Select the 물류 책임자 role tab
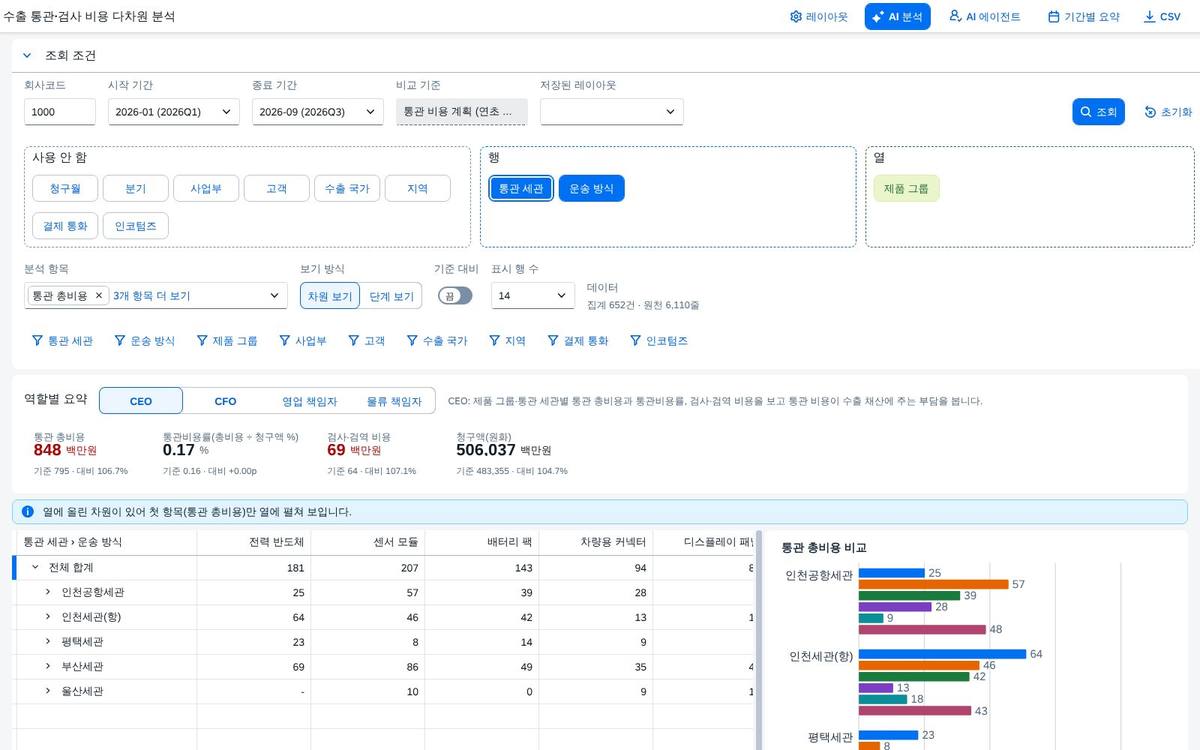1200x750 pixels. (x=394, y=401)
